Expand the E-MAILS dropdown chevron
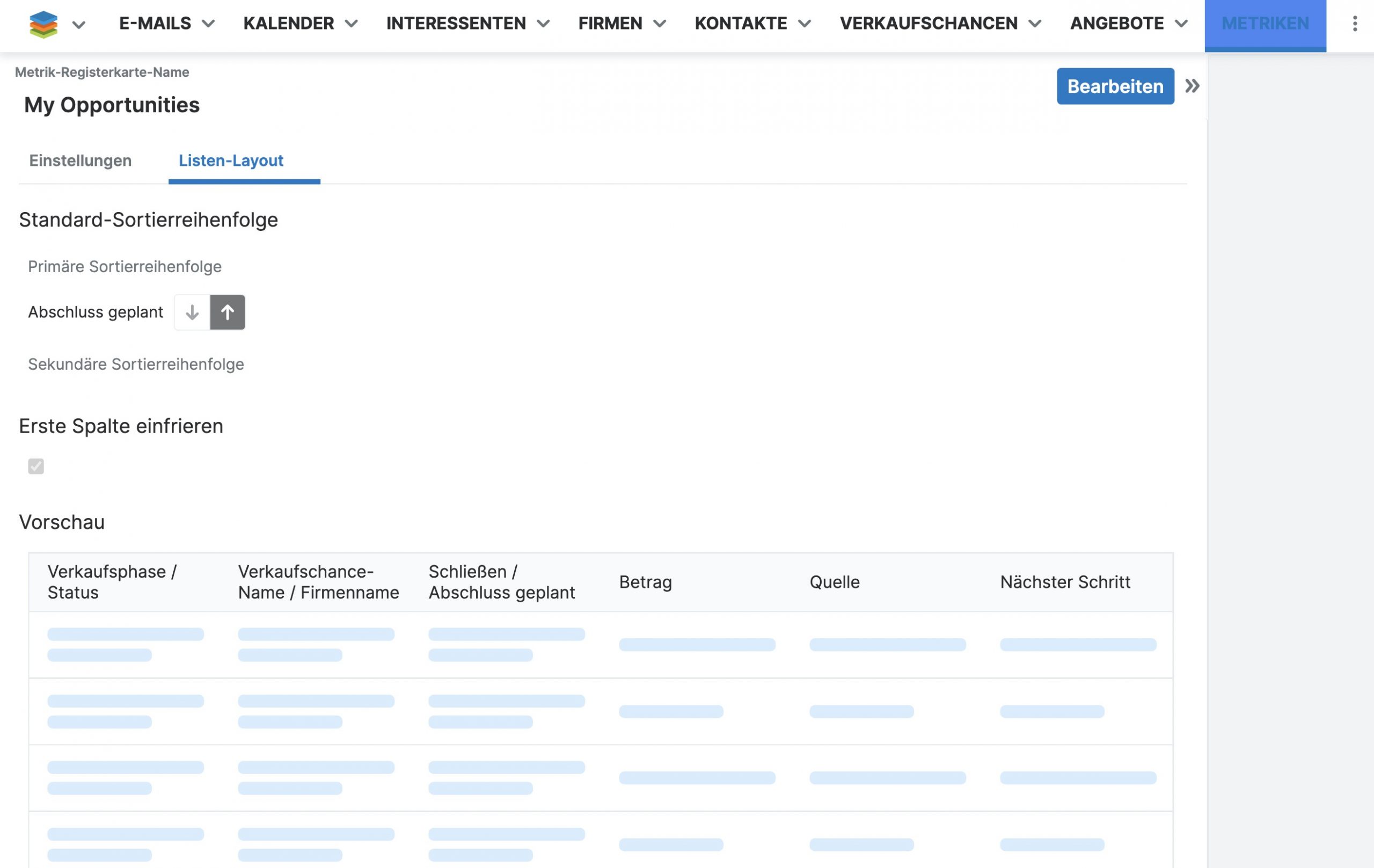 coord(208,24)
